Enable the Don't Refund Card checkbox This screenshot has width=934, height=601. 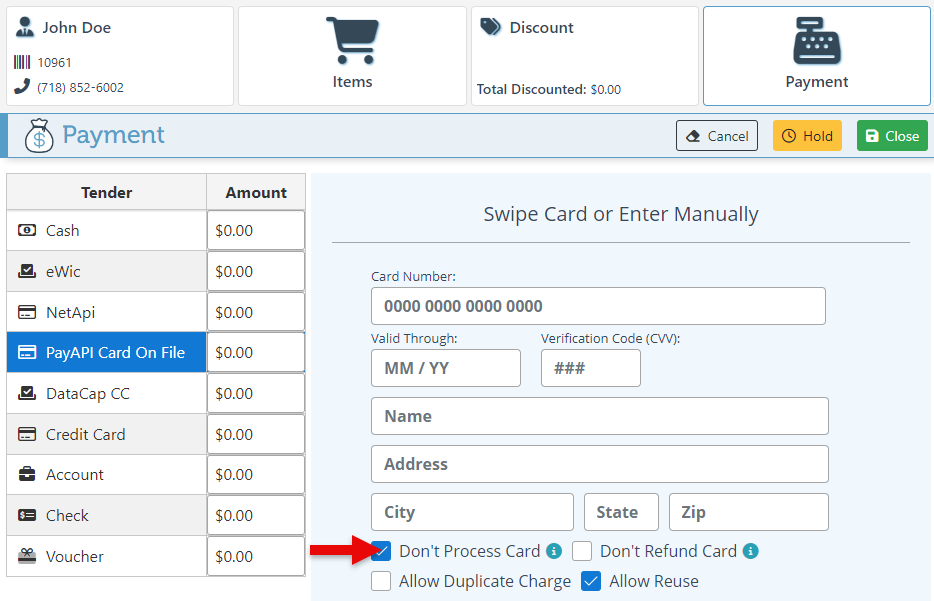[x=582, y=551]
